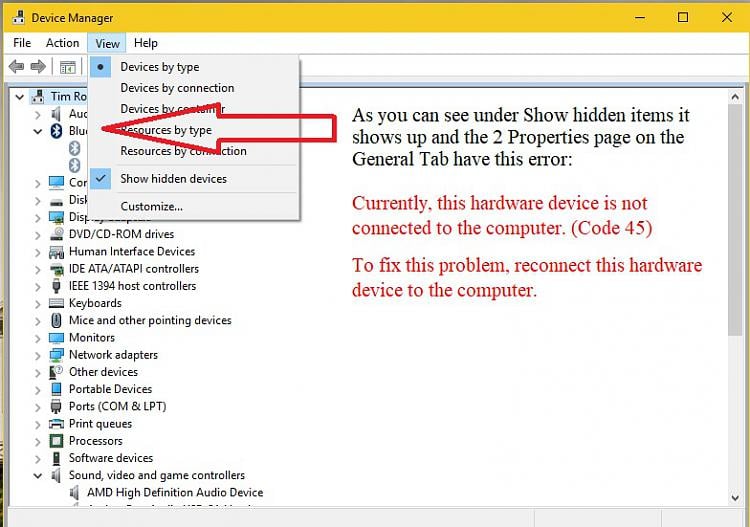Open the File menu
Image resolution: width=750 pixels, height=527 pixels.
click(x=22, y=43)
